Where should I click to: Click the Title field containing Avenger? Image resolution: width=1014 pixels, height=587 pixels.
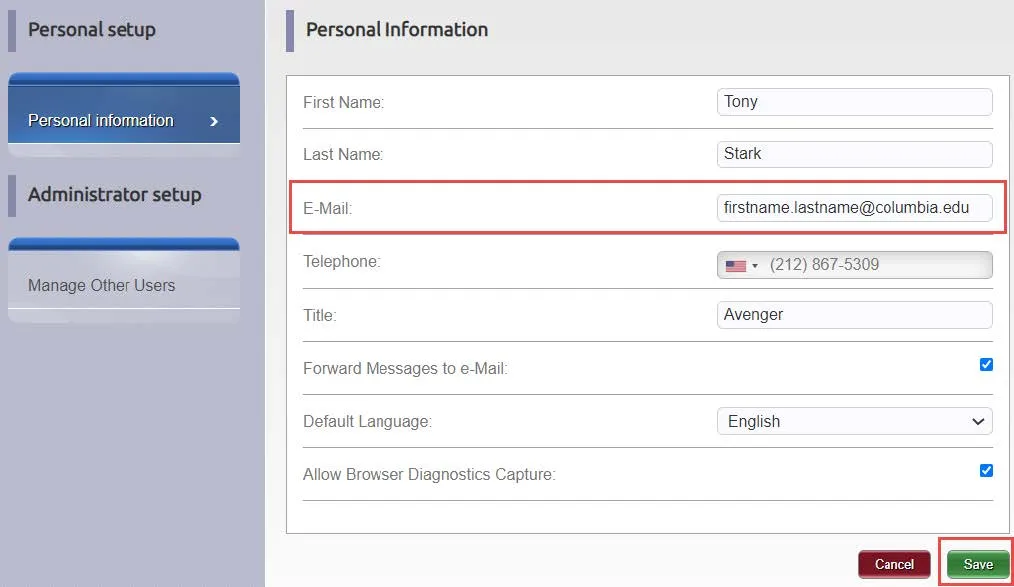pos(854,315)
